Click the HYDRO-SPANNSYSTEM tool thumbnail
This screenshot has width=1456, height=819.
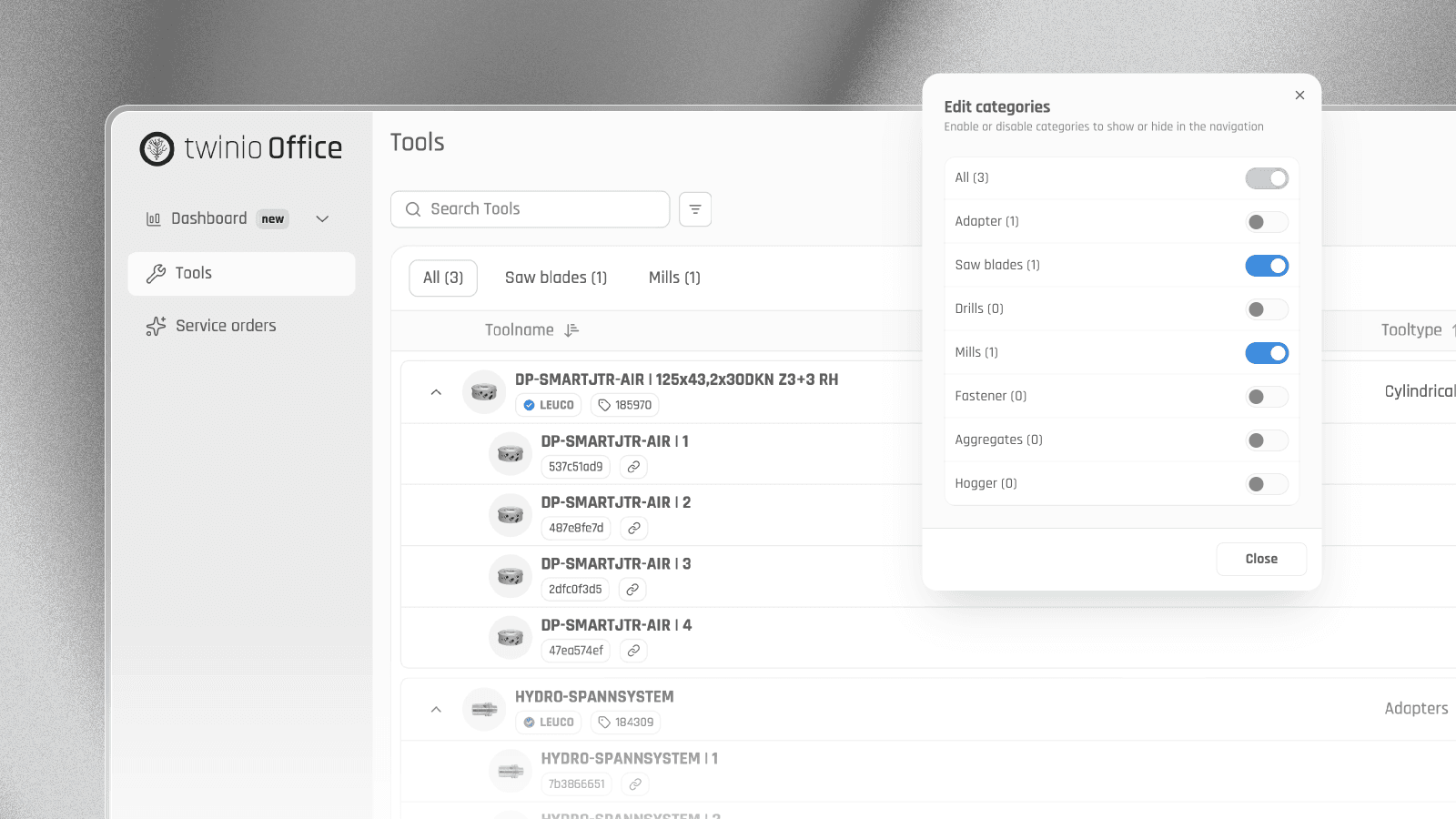[x=484, y=709]
